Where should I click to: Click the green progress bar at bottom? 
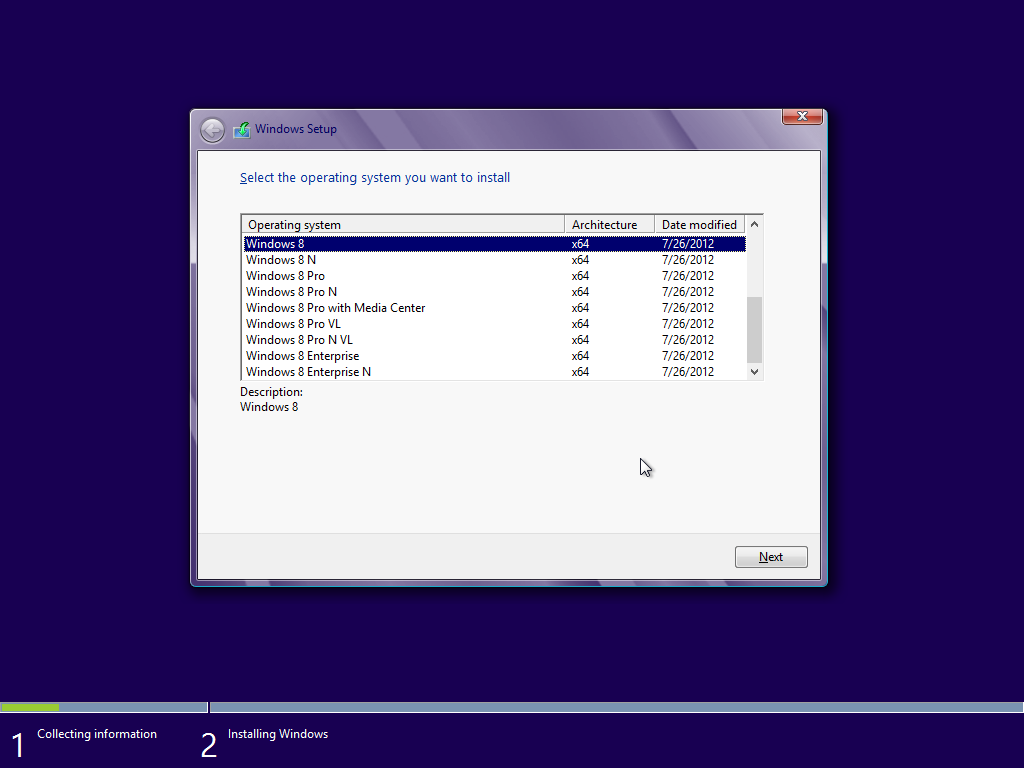(x=30, y=707)
